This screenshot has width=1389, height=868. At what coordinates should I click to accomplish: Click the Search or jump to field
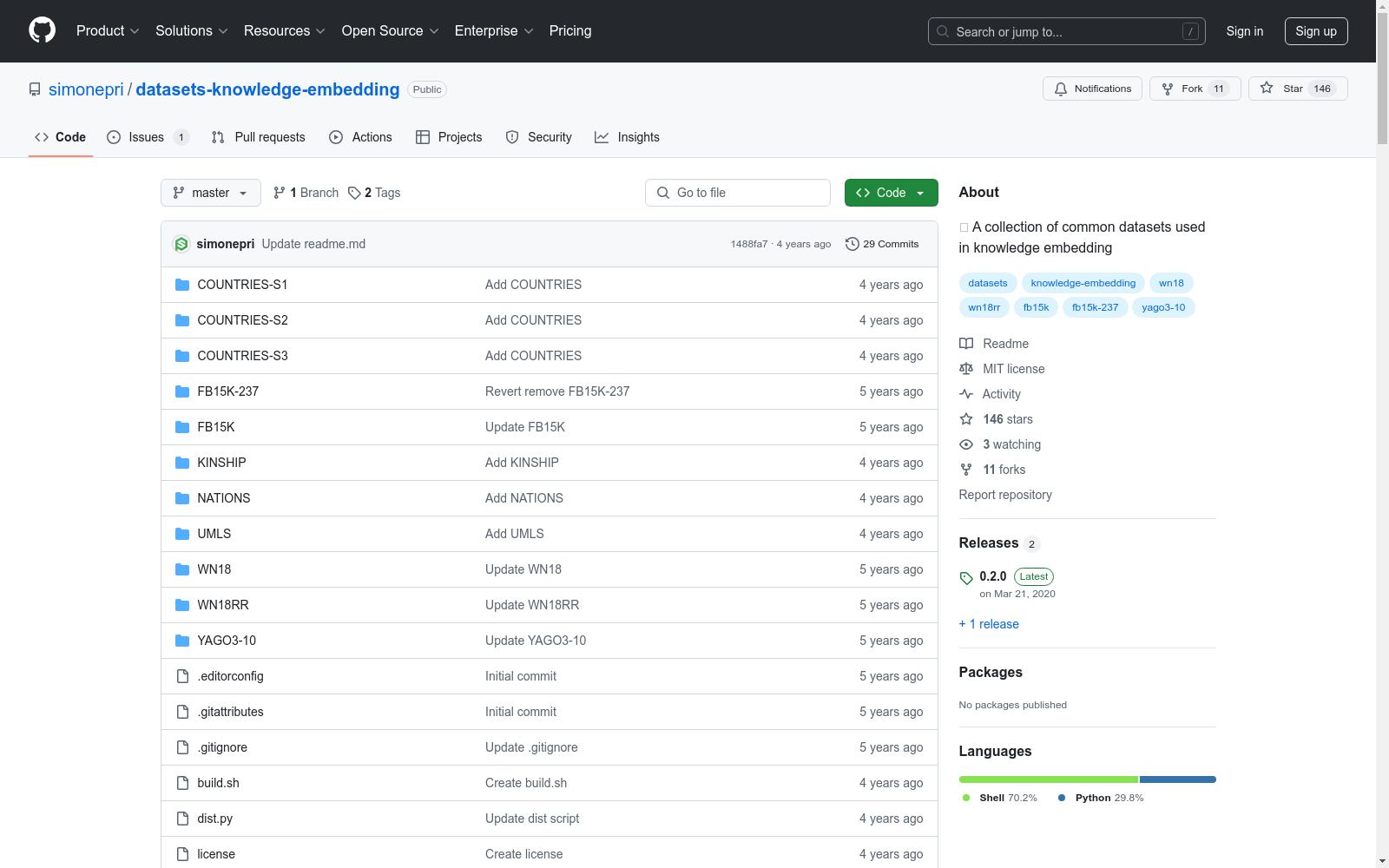coord(1067,31)
